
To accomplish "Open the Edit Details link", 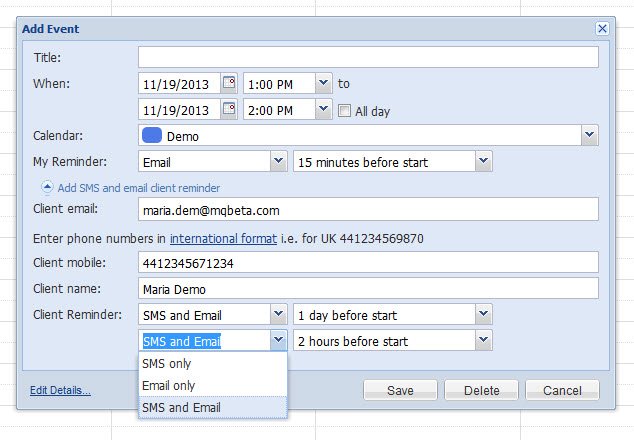I will pos(60,390).
